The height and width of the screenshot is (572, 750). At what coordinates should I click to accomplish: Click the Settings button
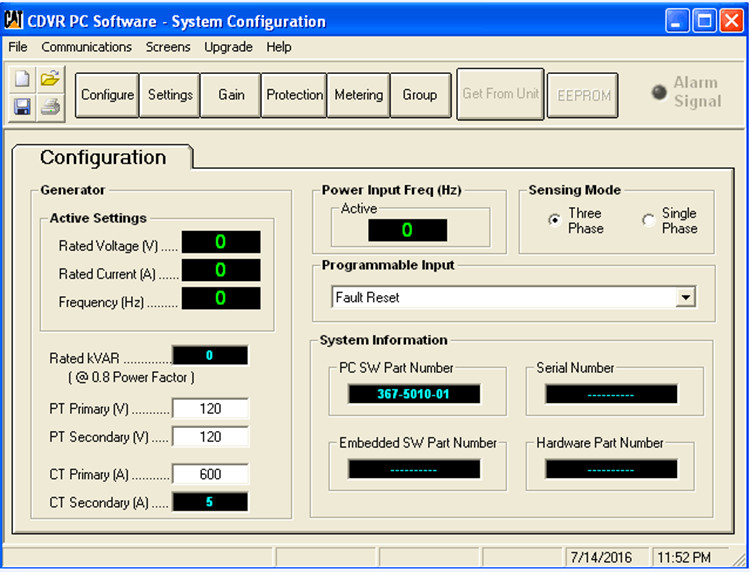click(x=170, y=95)
